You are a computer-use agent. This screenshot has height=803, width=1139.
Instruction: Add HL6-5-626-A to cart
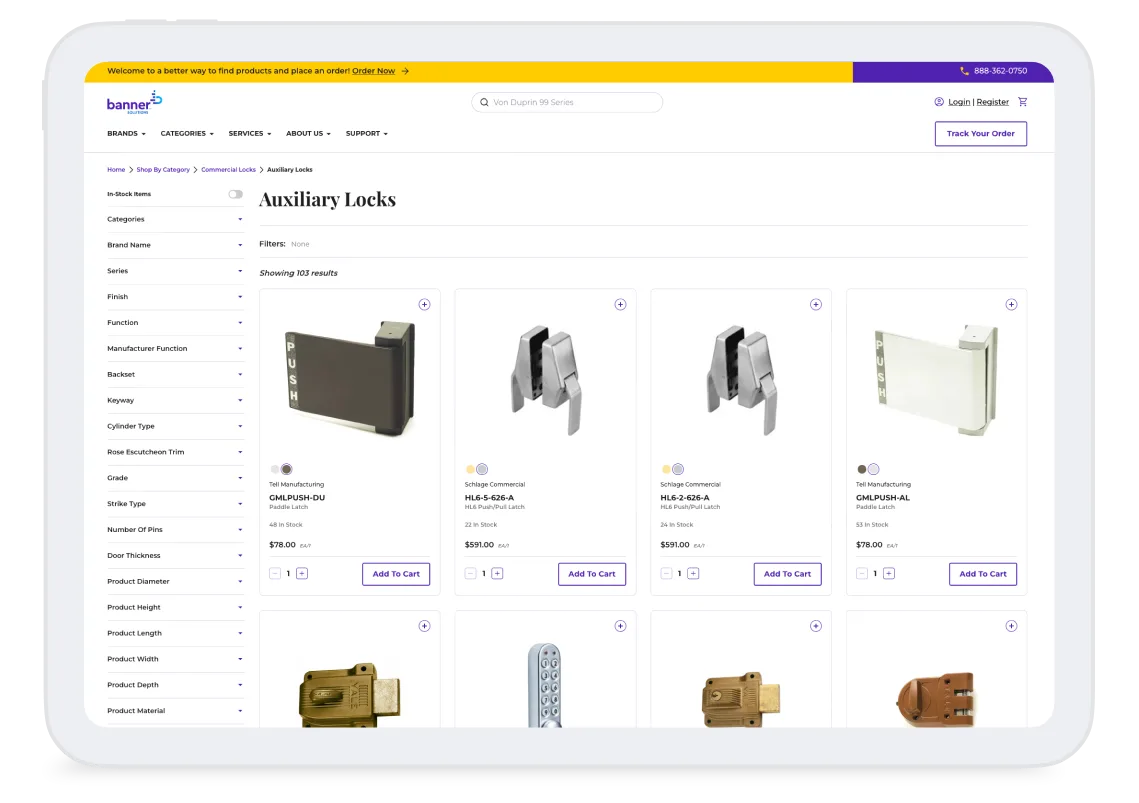coord(591,574)
